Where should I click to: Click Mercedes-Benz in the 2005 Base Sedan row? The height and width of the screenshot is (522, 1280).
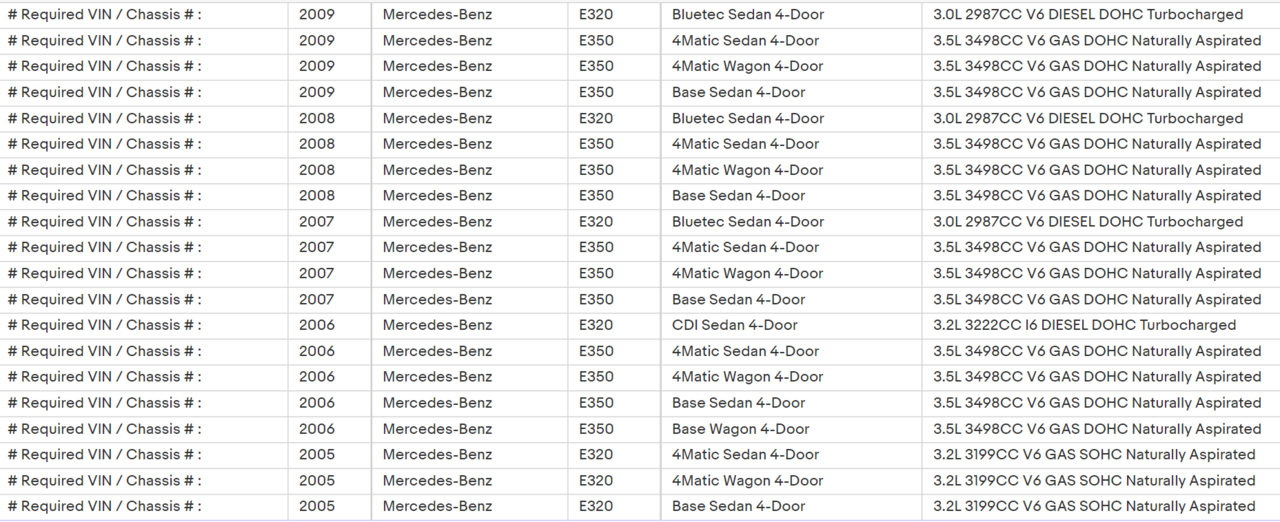pos(437,507)
